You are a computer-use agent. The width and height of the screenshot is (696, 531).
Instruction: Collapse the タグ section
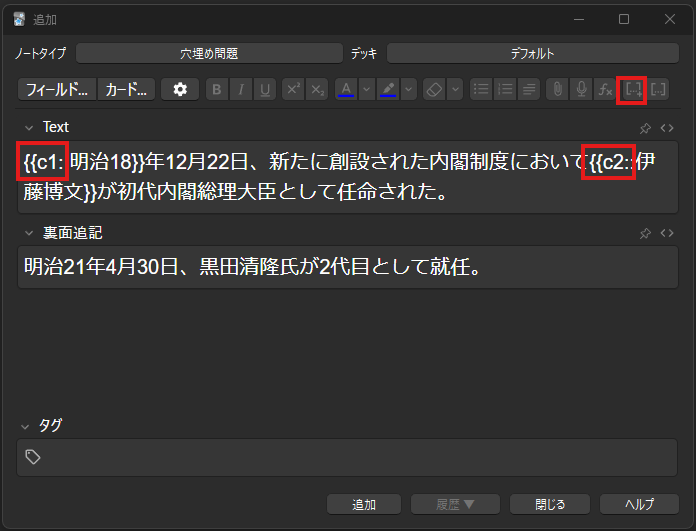click(x=25, y=427)
